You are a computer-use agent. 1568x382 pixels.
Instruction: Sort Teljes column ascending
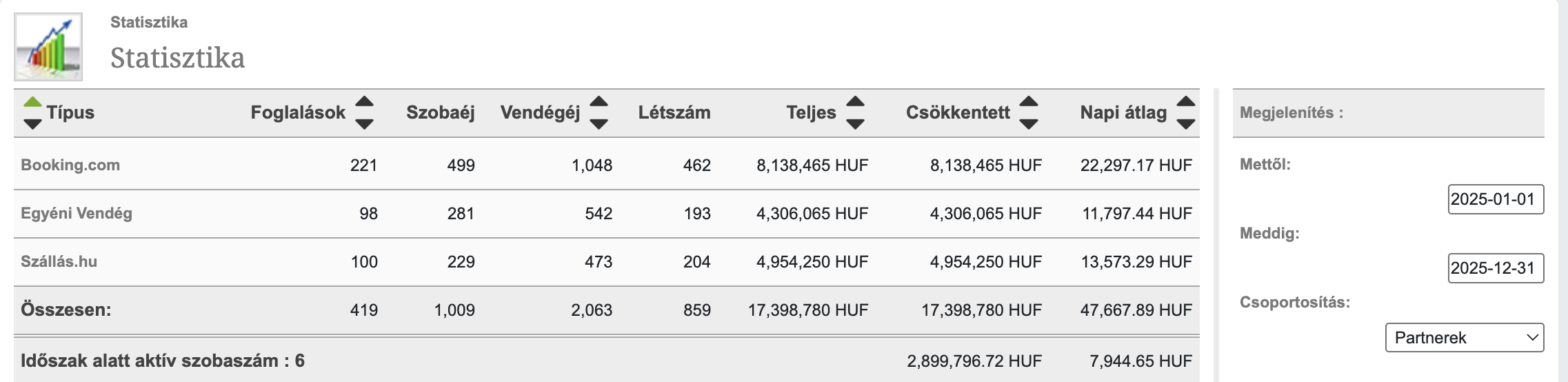pos(855,102)
